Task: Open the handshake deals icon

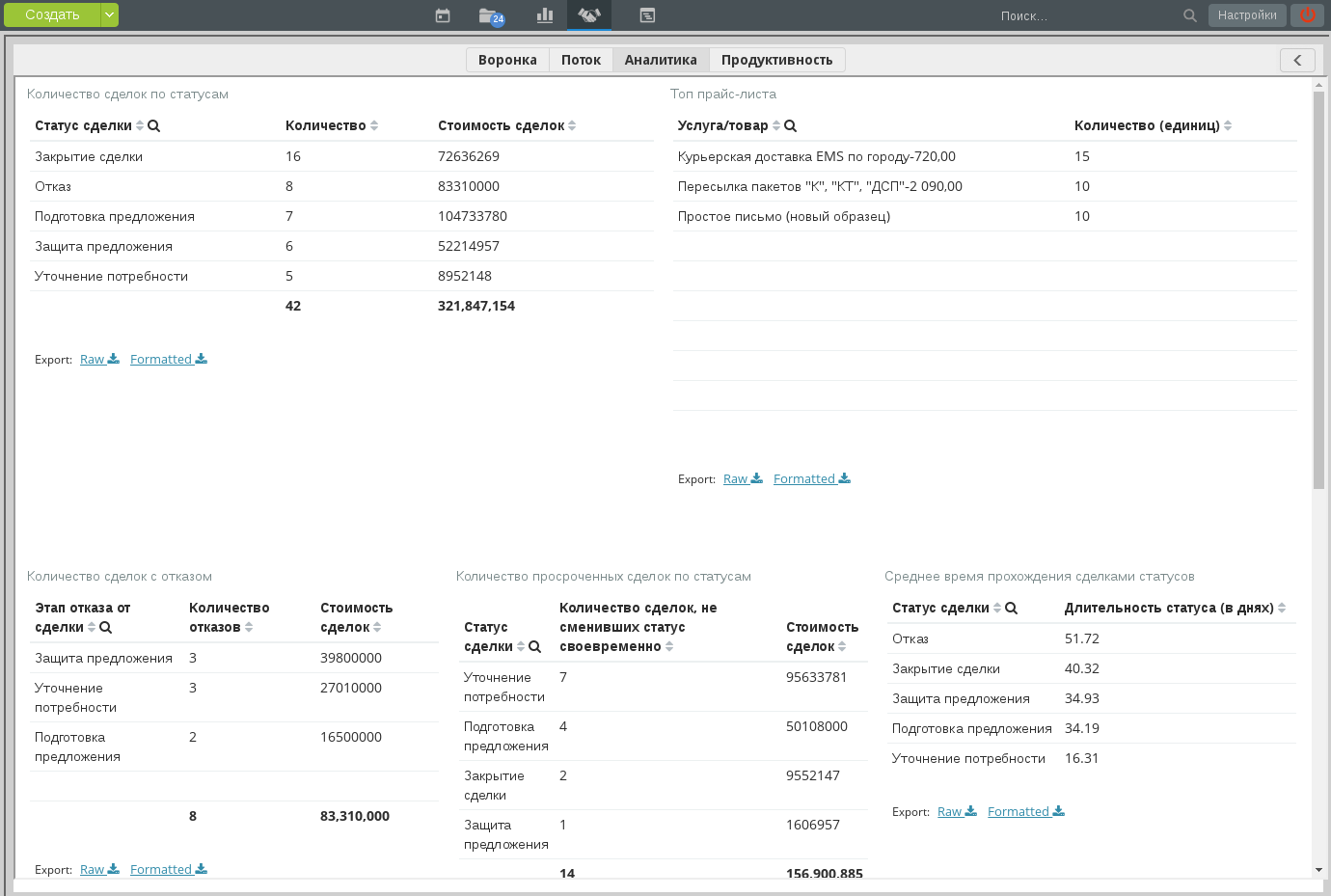Action: 589,15
